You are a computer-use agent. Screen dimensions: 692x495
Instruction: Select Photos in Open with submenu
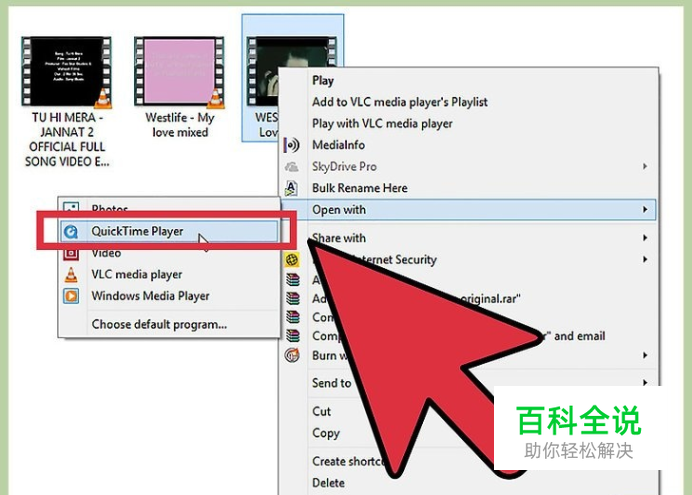110,207
